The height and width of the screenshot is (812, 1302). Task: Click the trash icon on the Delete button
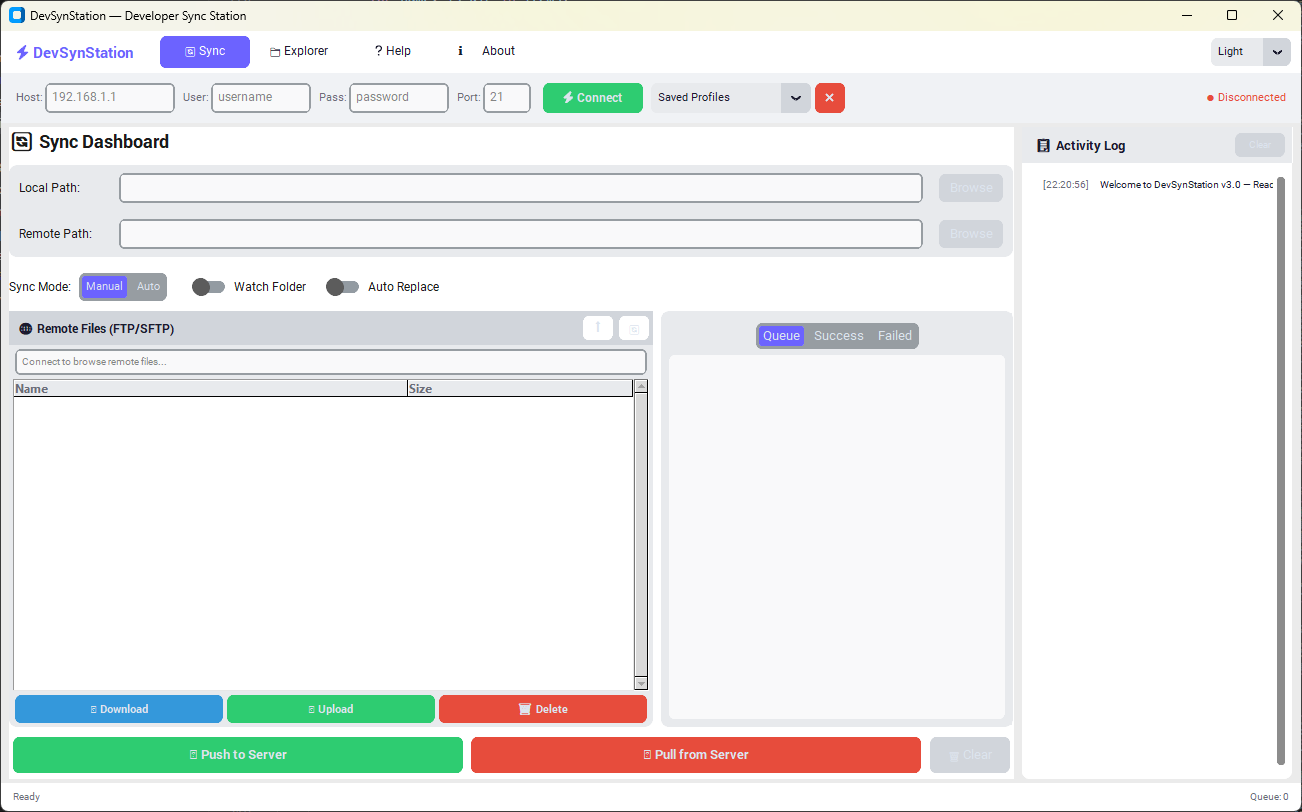pos(524,709)
